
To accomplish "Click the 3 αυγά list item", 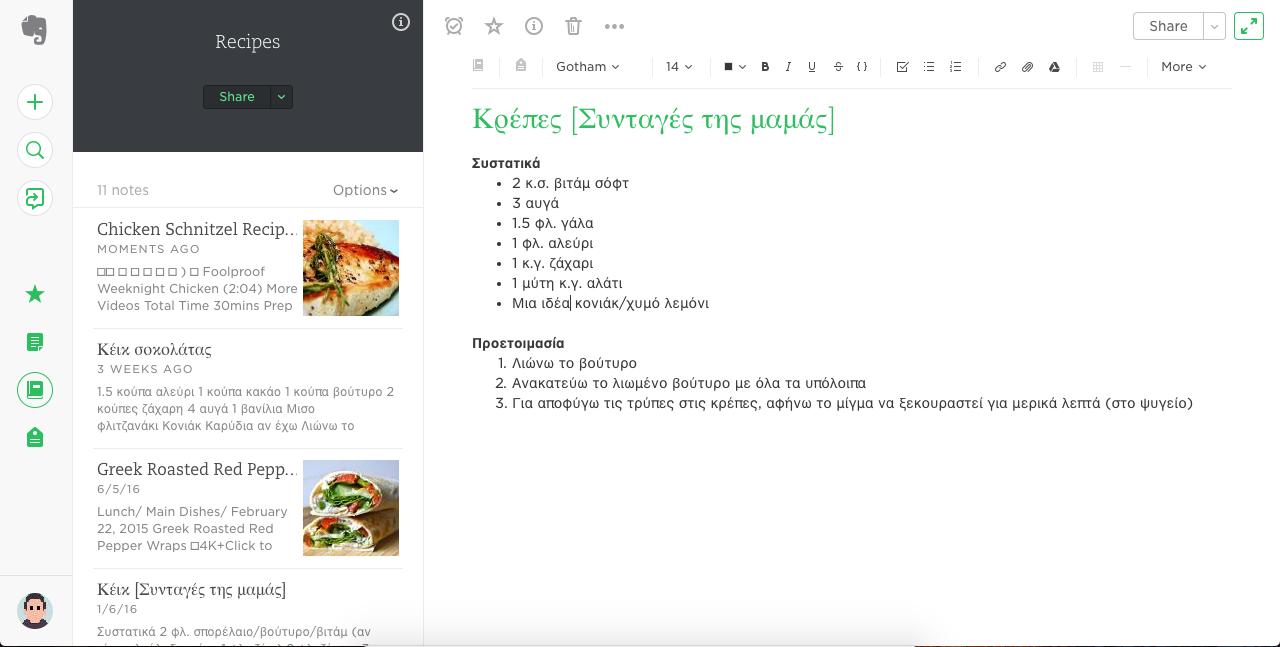I will 535,203.
